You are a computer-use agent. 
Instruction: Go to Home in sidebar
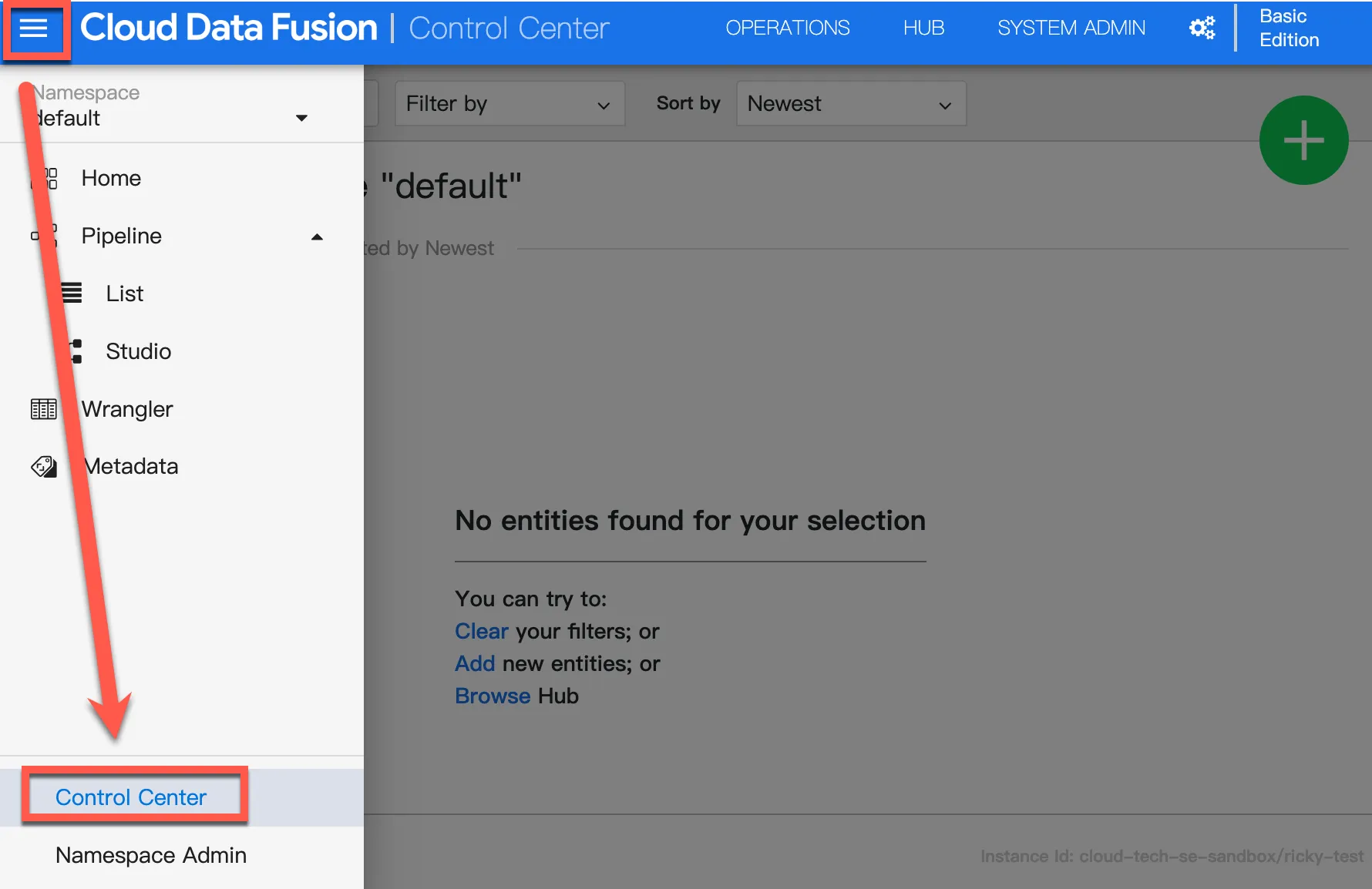point(111,178)
